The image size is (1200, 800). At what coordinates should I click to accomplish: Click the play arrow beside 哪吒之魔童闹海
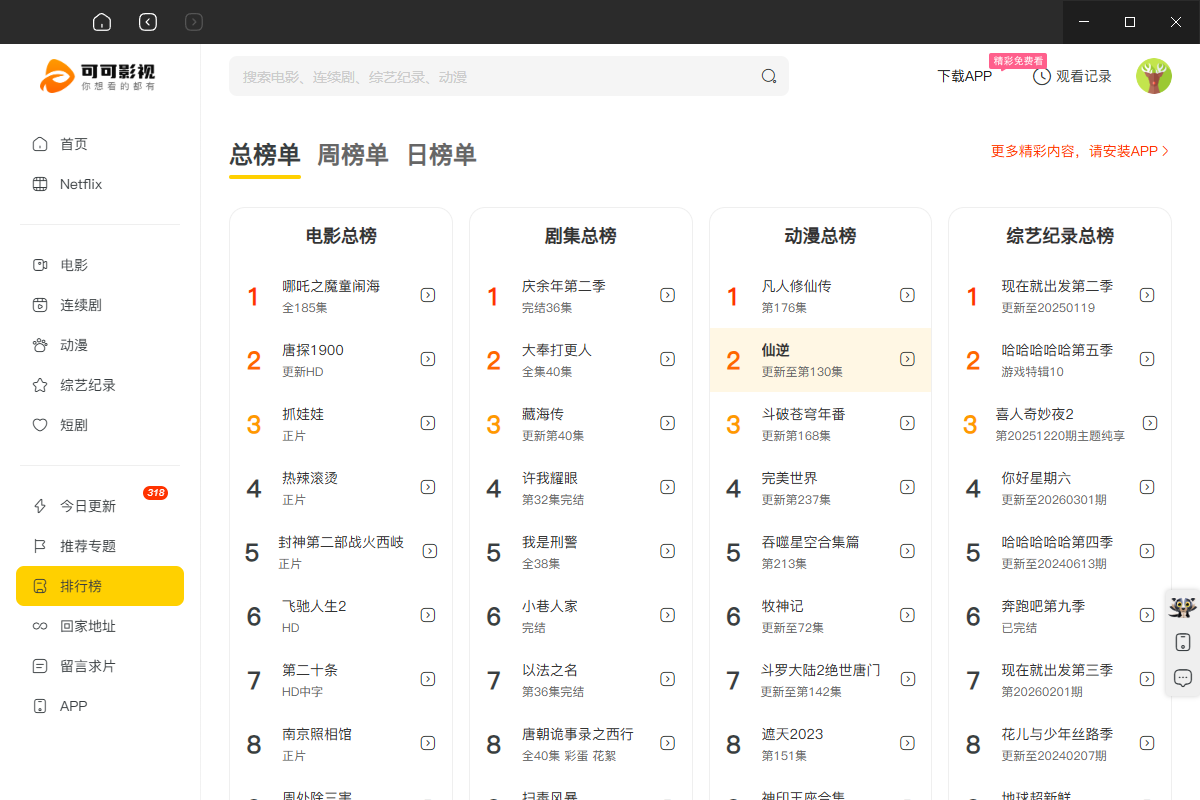point(428,295)
